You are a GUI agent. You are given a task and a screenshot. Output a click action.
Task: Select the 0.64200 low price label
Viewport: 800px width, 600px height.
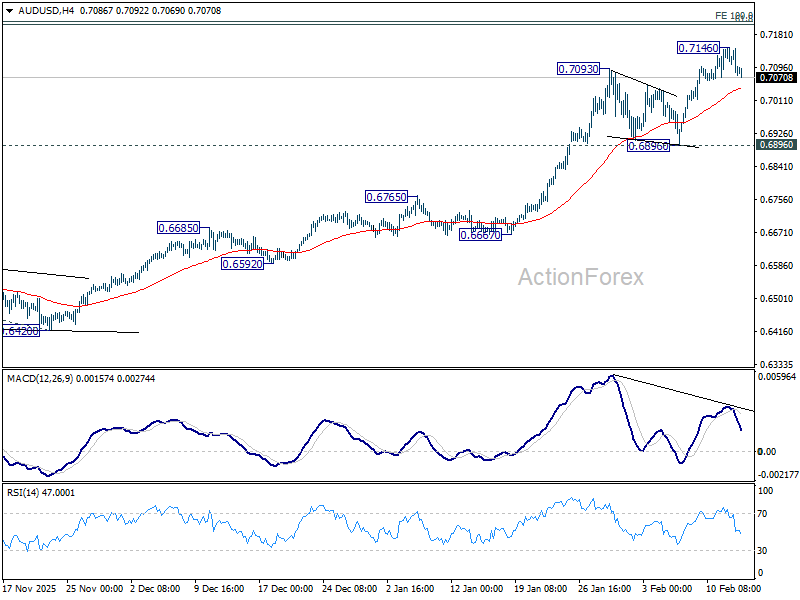[x=20, y=331]
